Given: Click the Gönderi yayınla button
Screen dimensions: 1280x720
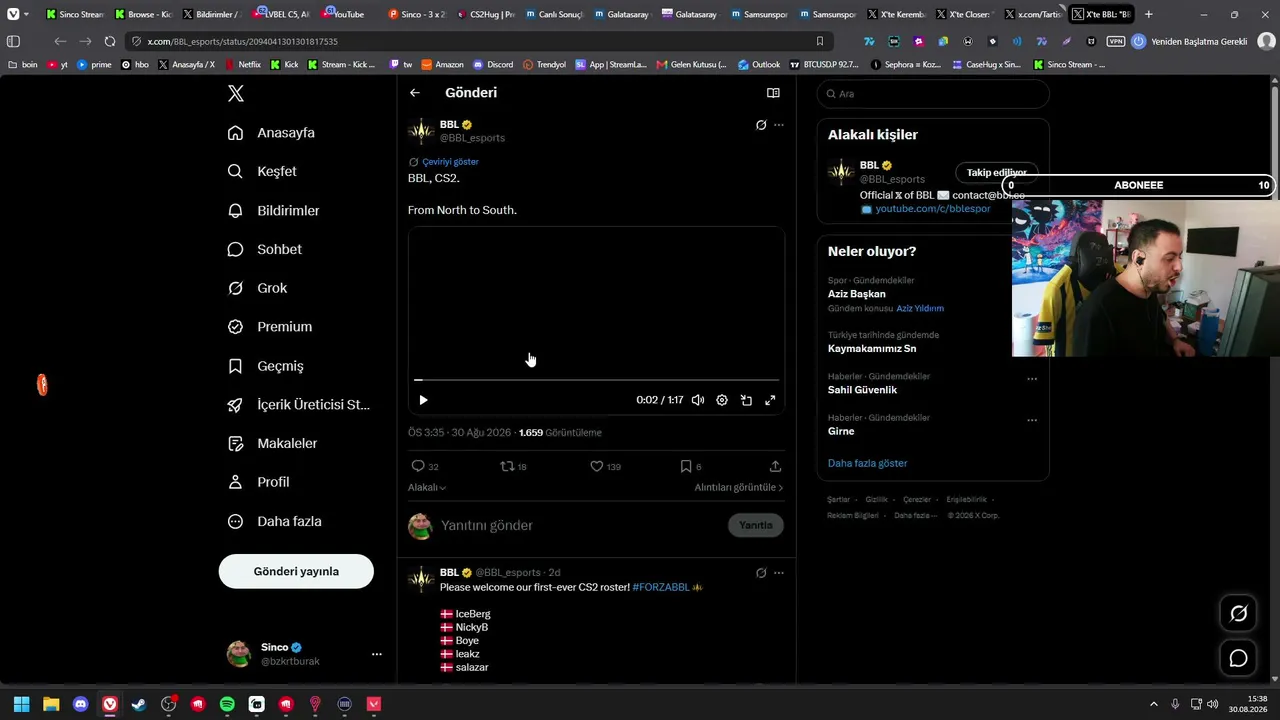Looking at the screenshot, I should tap(296, 571).
